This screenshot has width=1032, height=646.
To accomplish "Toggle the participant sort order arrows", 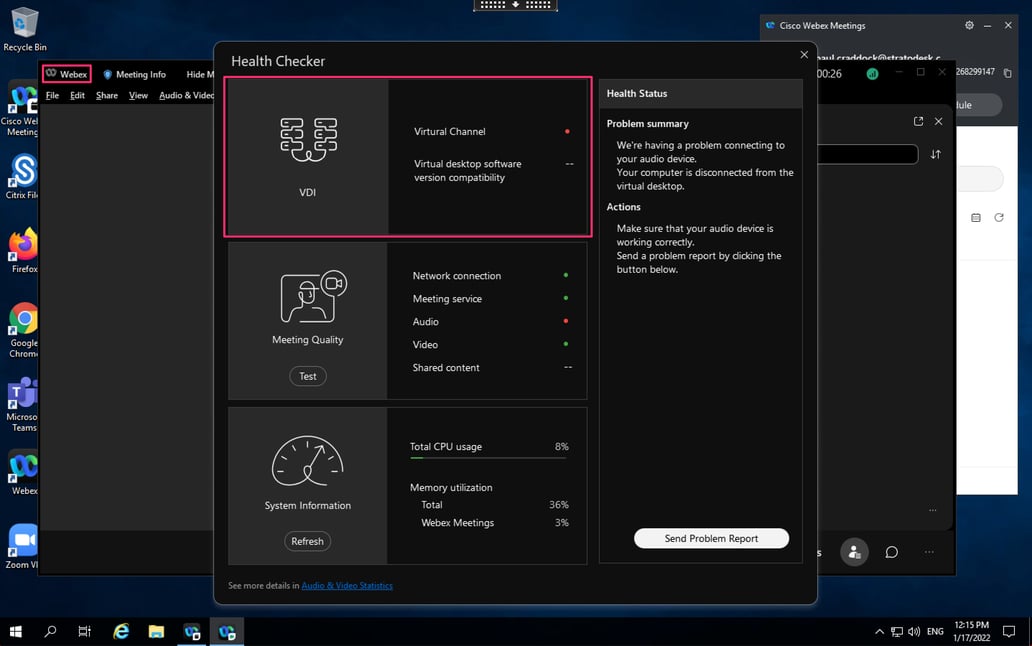I will (x=935, y=154).
